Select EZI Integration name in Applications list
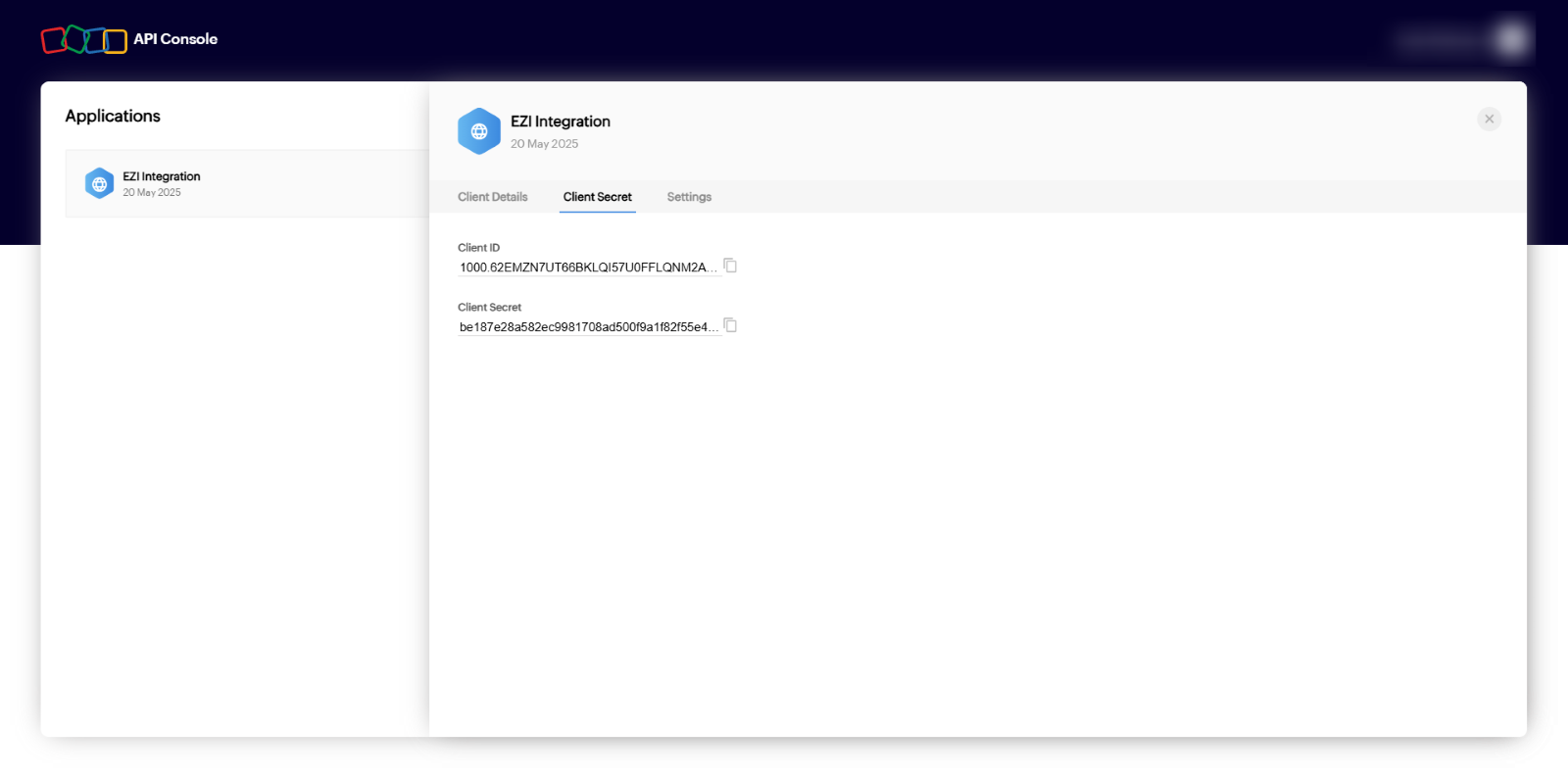The image size is (1568, 778). (162, 176)
